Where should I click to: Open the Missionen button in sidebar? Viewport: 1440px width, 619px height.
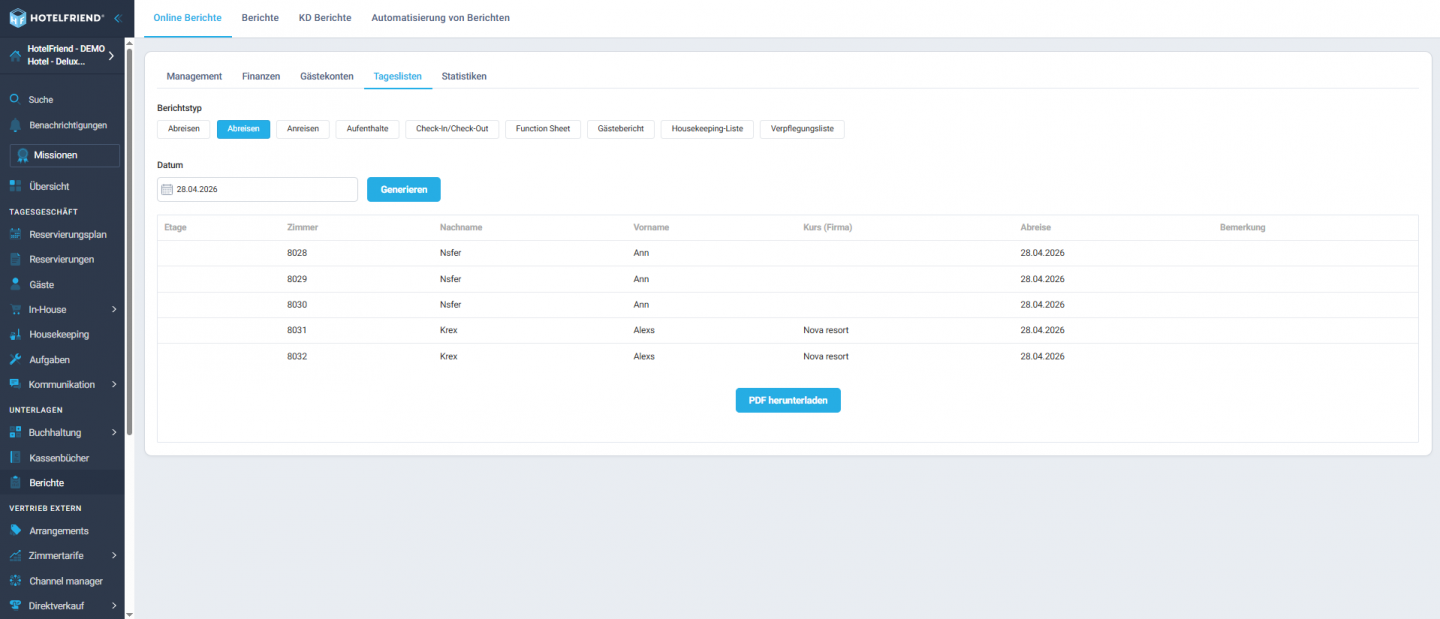click(65, 155)
